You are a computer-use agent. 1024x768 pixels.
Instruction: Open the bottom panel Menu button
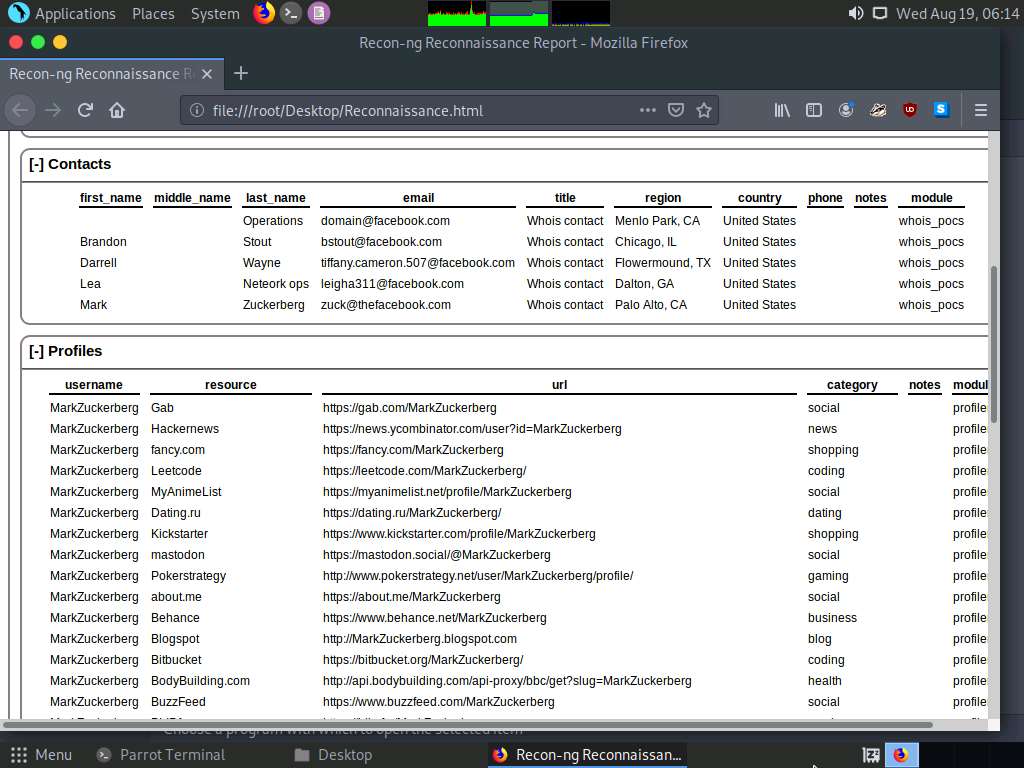coord(41,755)
